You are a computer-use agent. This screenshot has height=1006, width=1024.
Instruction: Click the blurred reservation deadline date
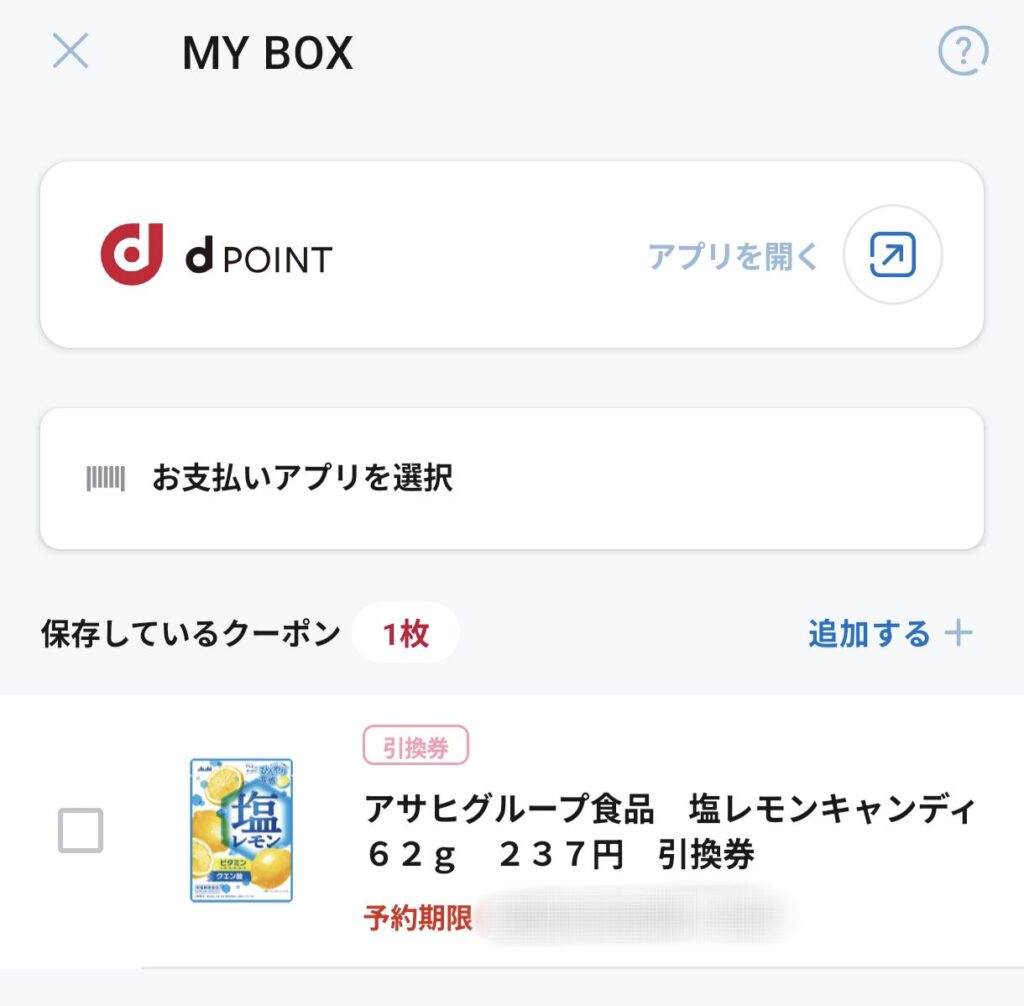(632, 916)
